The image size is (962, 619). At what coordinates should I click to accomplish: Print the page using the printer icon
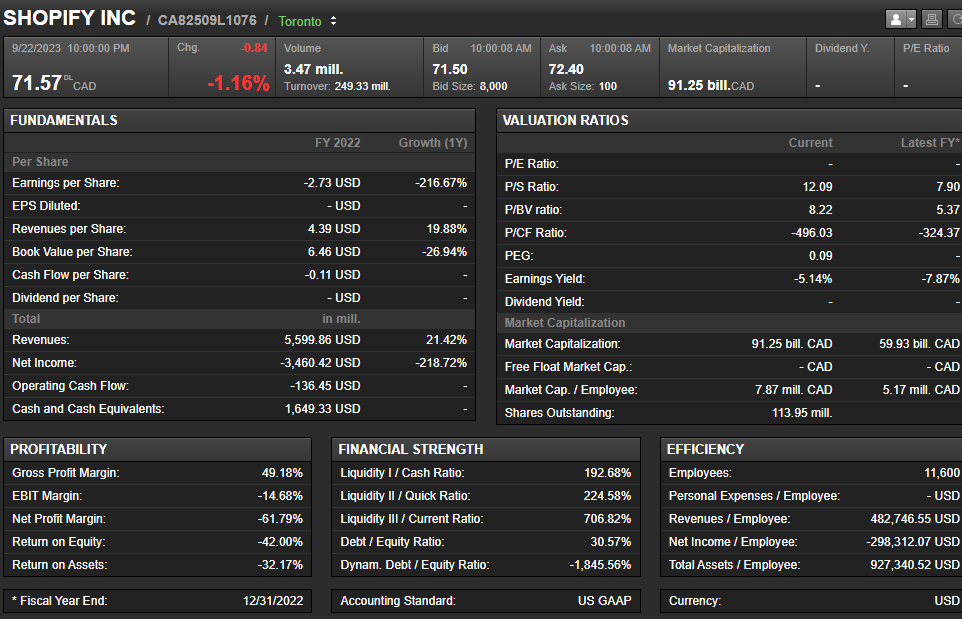click(931, 20)
